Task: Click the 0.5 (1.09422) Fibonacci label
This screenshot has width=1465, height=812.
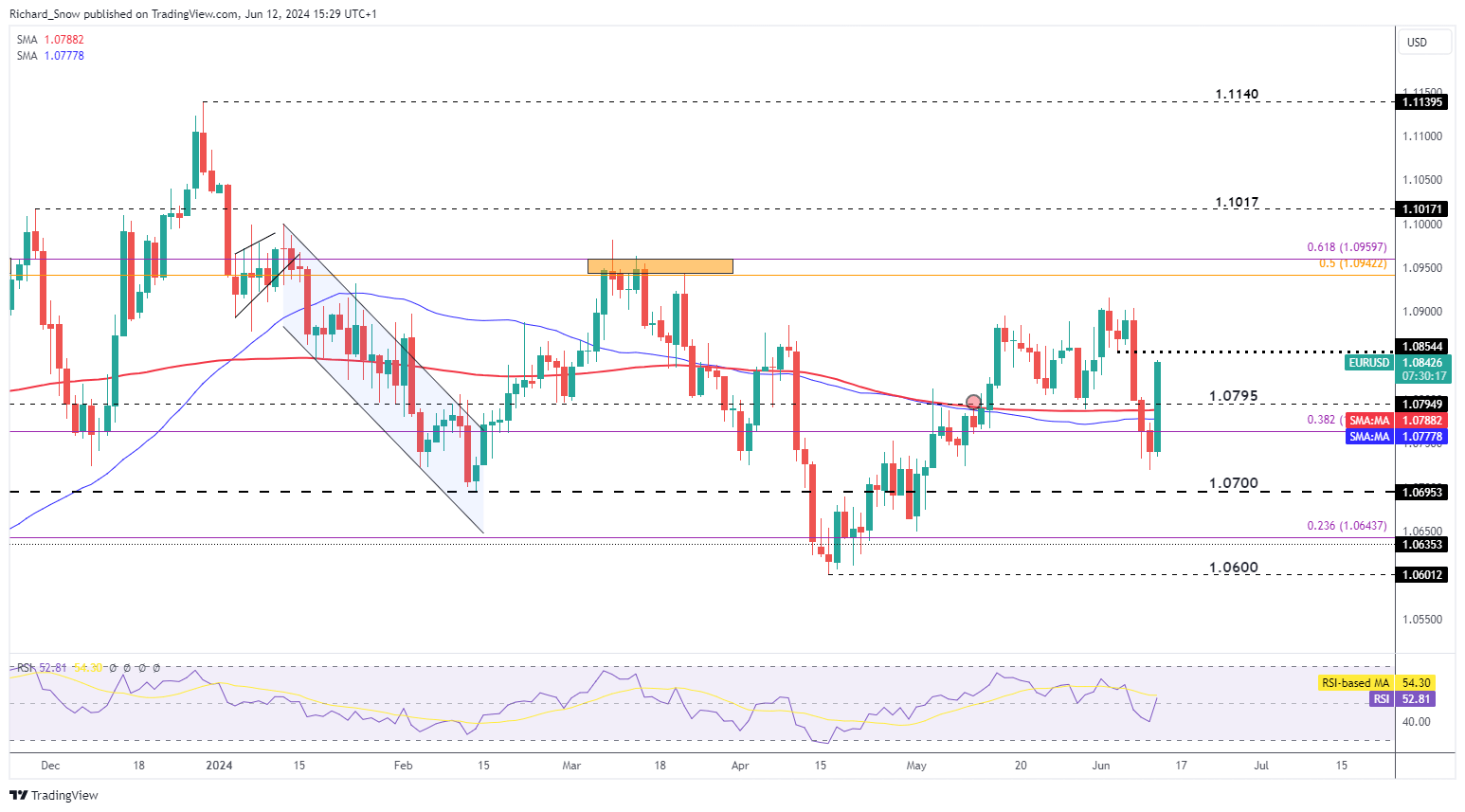Action: tap(1353, 262)
